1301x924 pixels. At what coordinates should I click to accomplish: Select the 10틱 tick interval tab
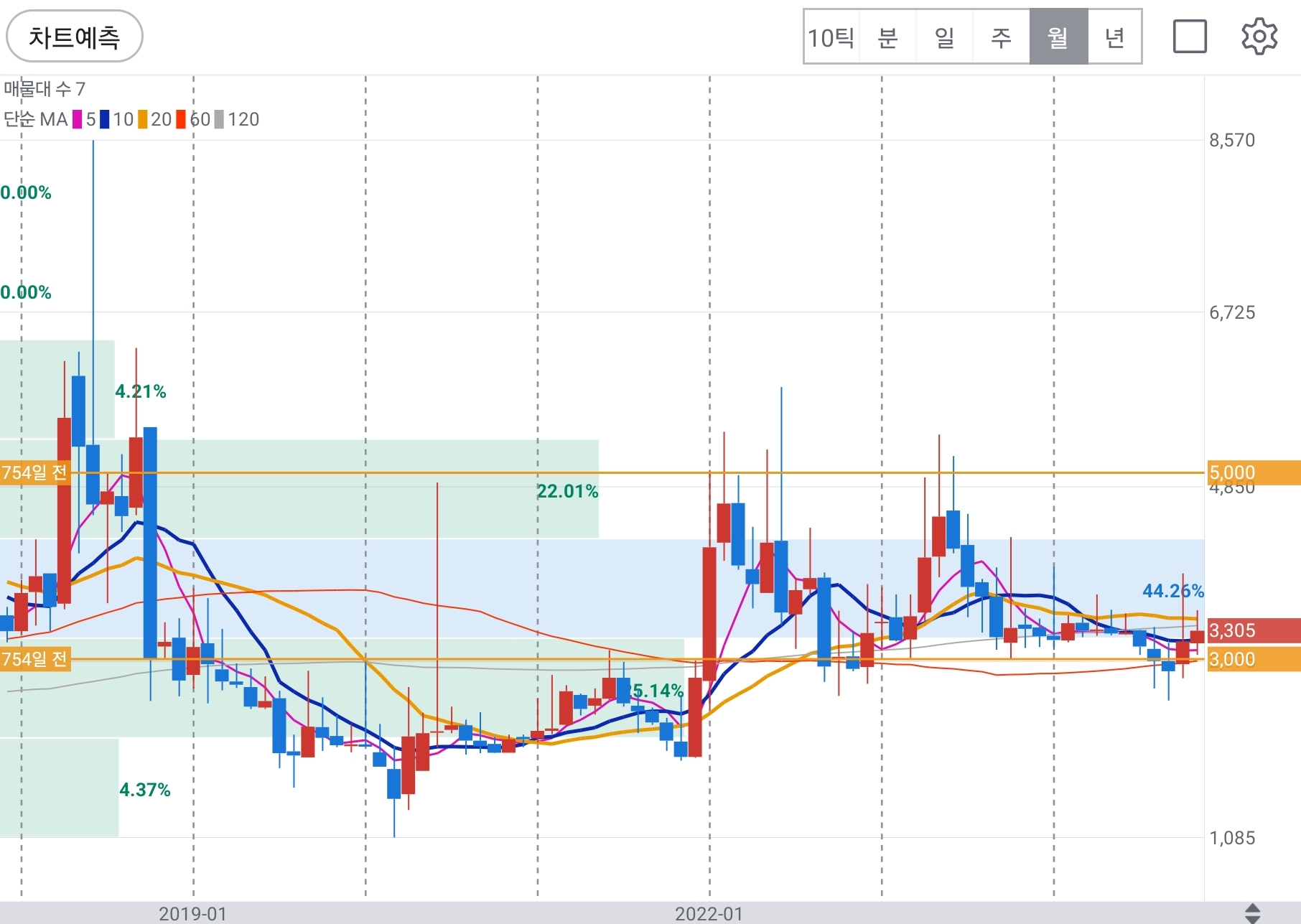click(x=831, y=37)
